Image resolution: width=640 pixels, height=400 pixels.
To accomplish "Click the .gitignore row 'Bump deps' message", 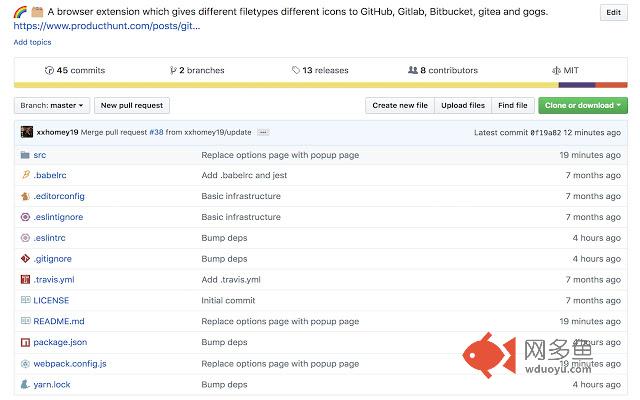I will 224,259.
